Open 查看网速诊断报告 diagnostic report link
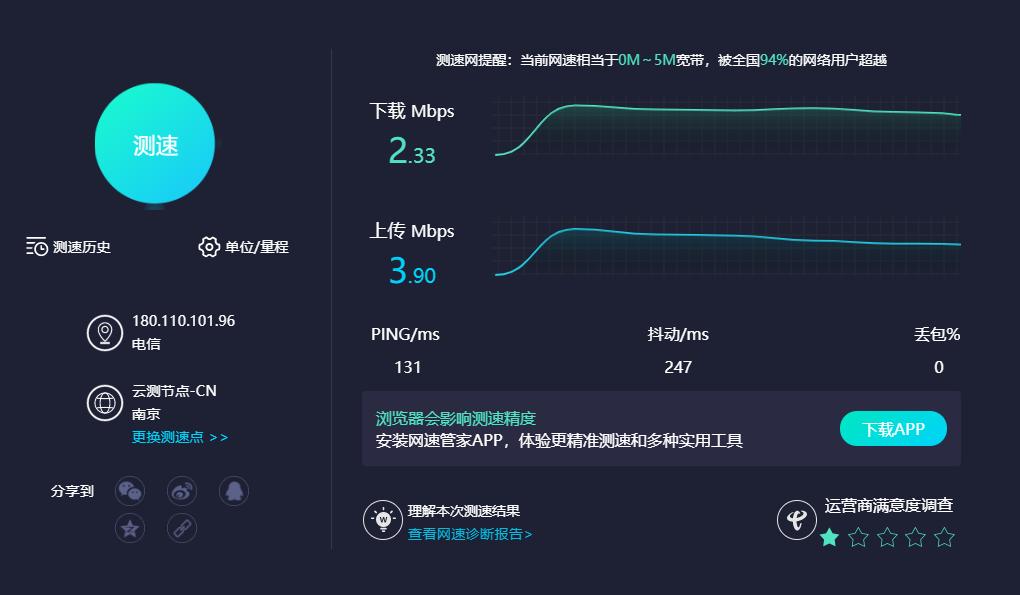 pyautogui.click(x=471, y=534)
